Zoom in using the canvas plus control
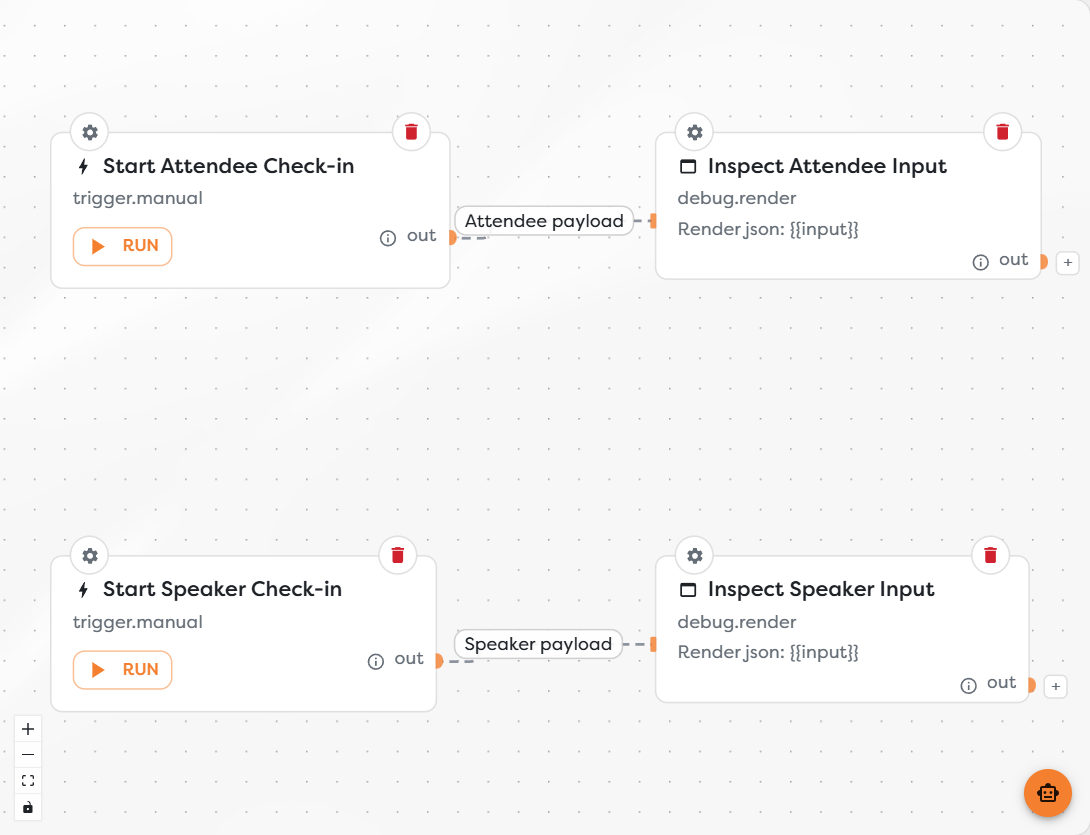 pos(28,729)
